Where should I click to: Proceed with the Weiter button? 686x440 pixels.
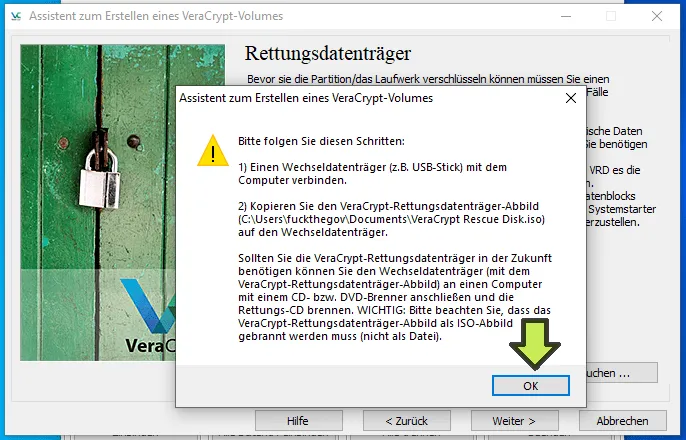click(x=514, y=421)
